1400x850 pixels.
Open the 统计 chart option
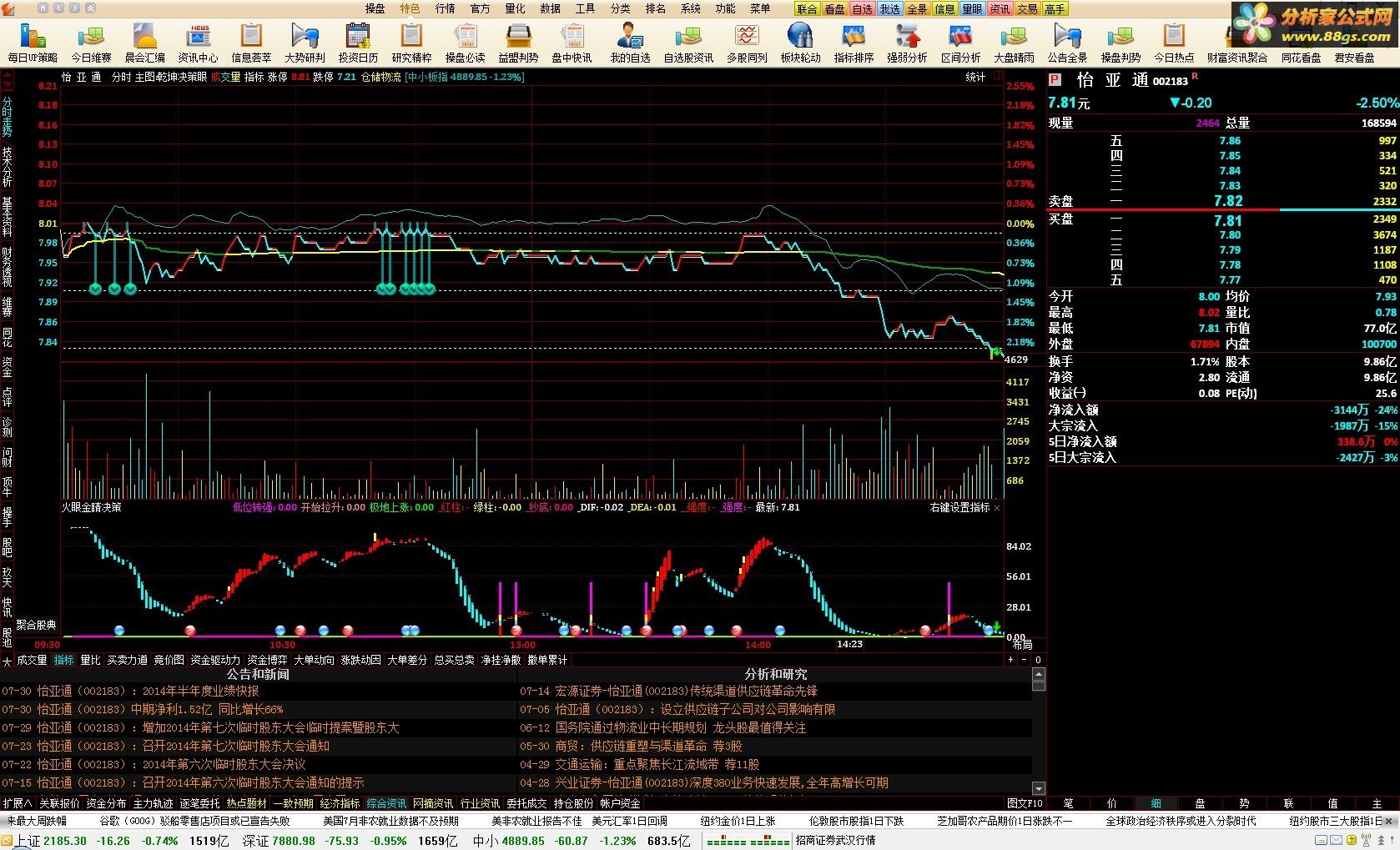tap(975, 77)
